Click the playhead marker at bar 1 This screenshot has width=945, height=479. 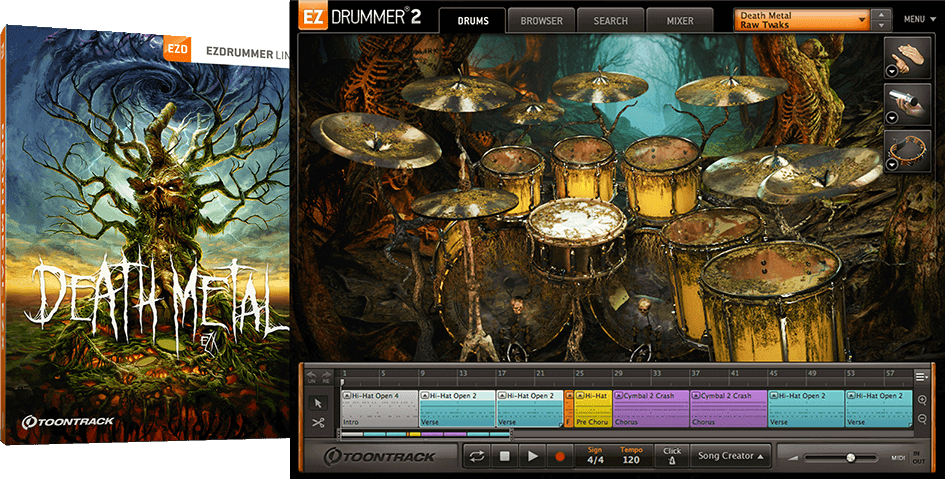point(342,382)
